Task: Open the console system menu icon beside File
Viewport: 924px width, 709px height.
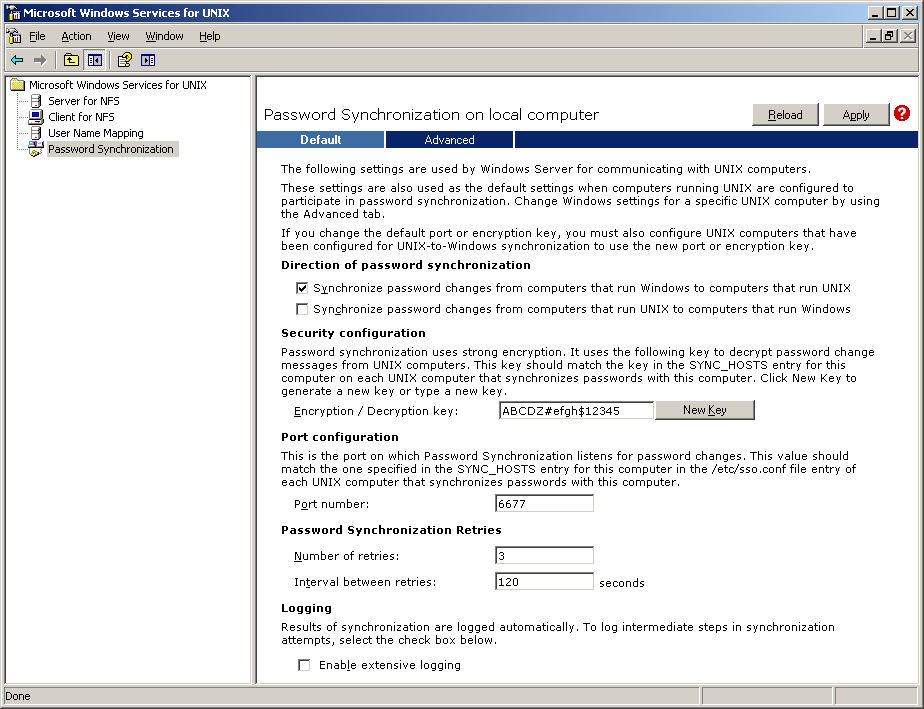Action: pyautogui.click(x=14, y=36)
